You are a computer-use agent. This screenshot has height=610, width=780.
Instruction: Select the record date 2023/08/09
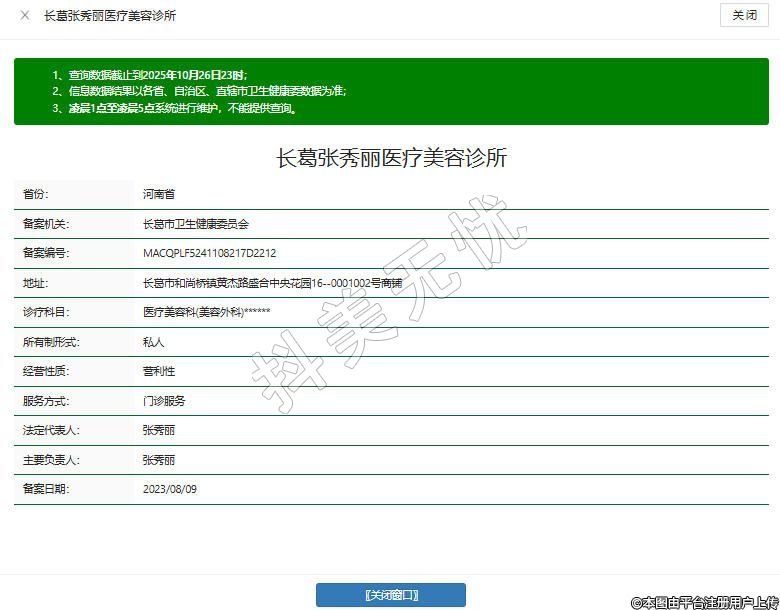coord(170,489)
